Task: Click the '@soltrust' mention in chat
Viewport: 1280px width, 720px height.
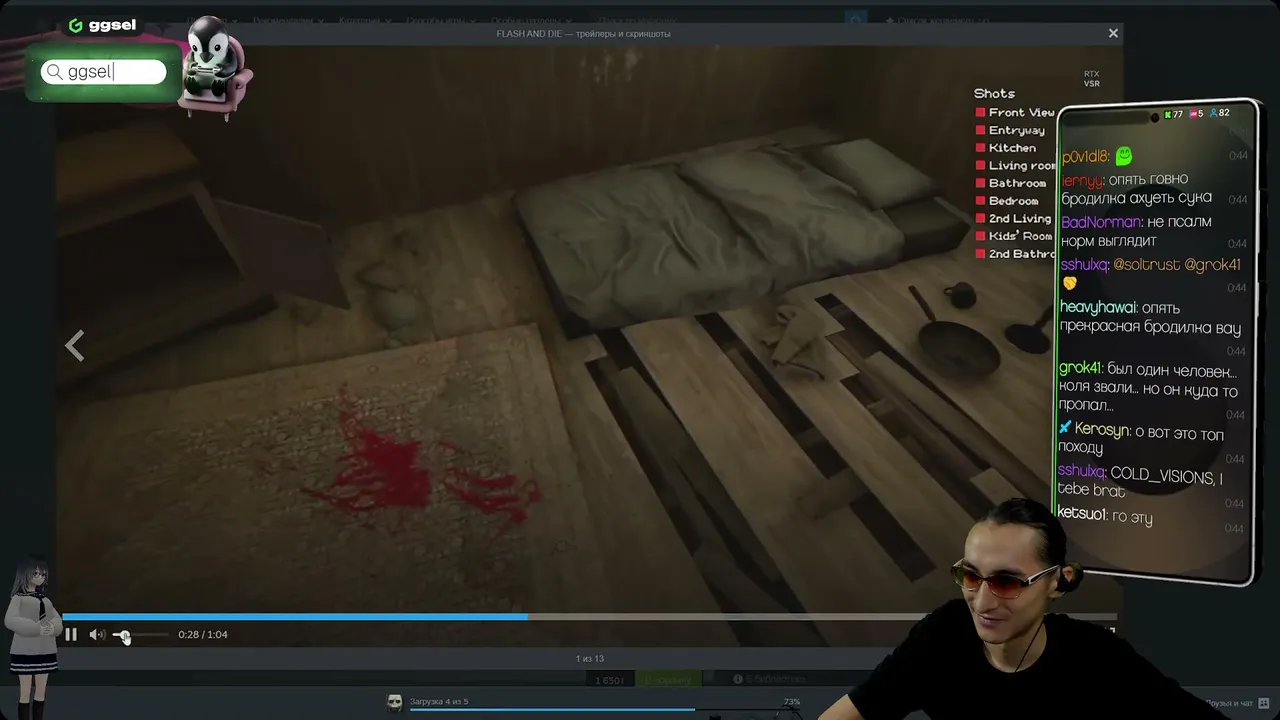Action: pyautogui.click(x=1146, y=265)
